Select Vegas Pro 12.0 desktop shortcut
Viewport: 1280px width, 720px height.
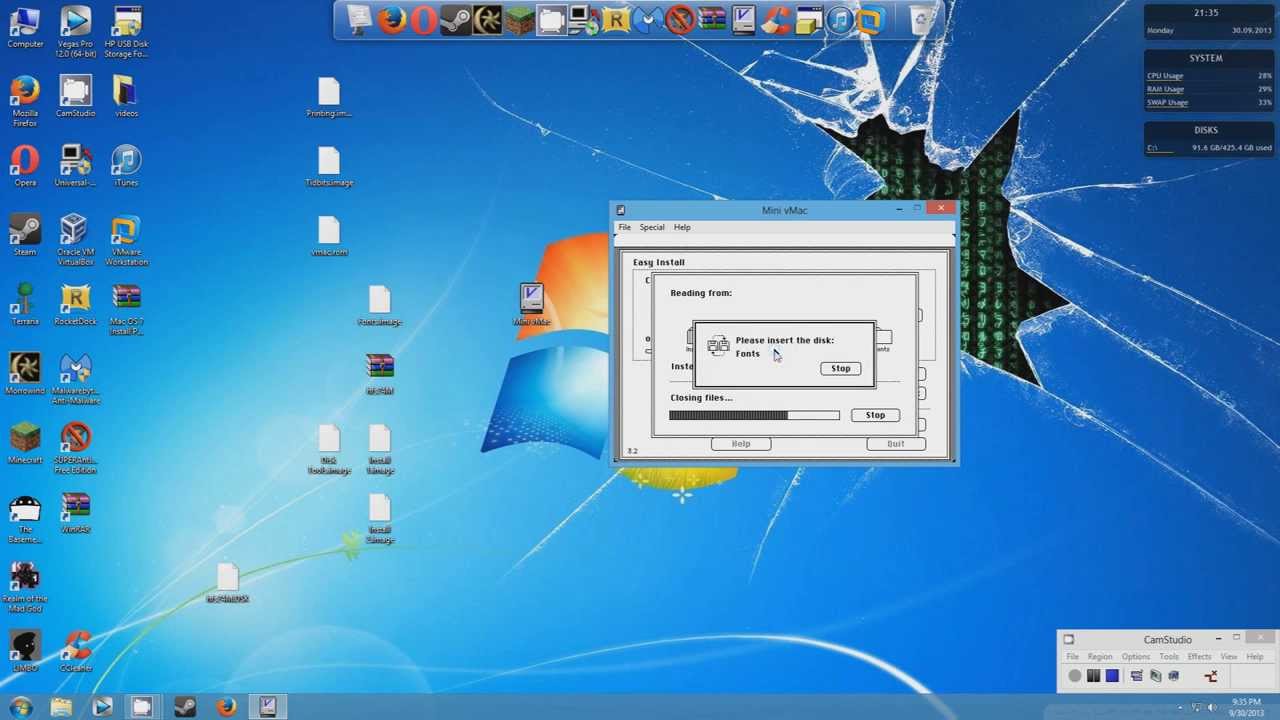coord(75,32)
